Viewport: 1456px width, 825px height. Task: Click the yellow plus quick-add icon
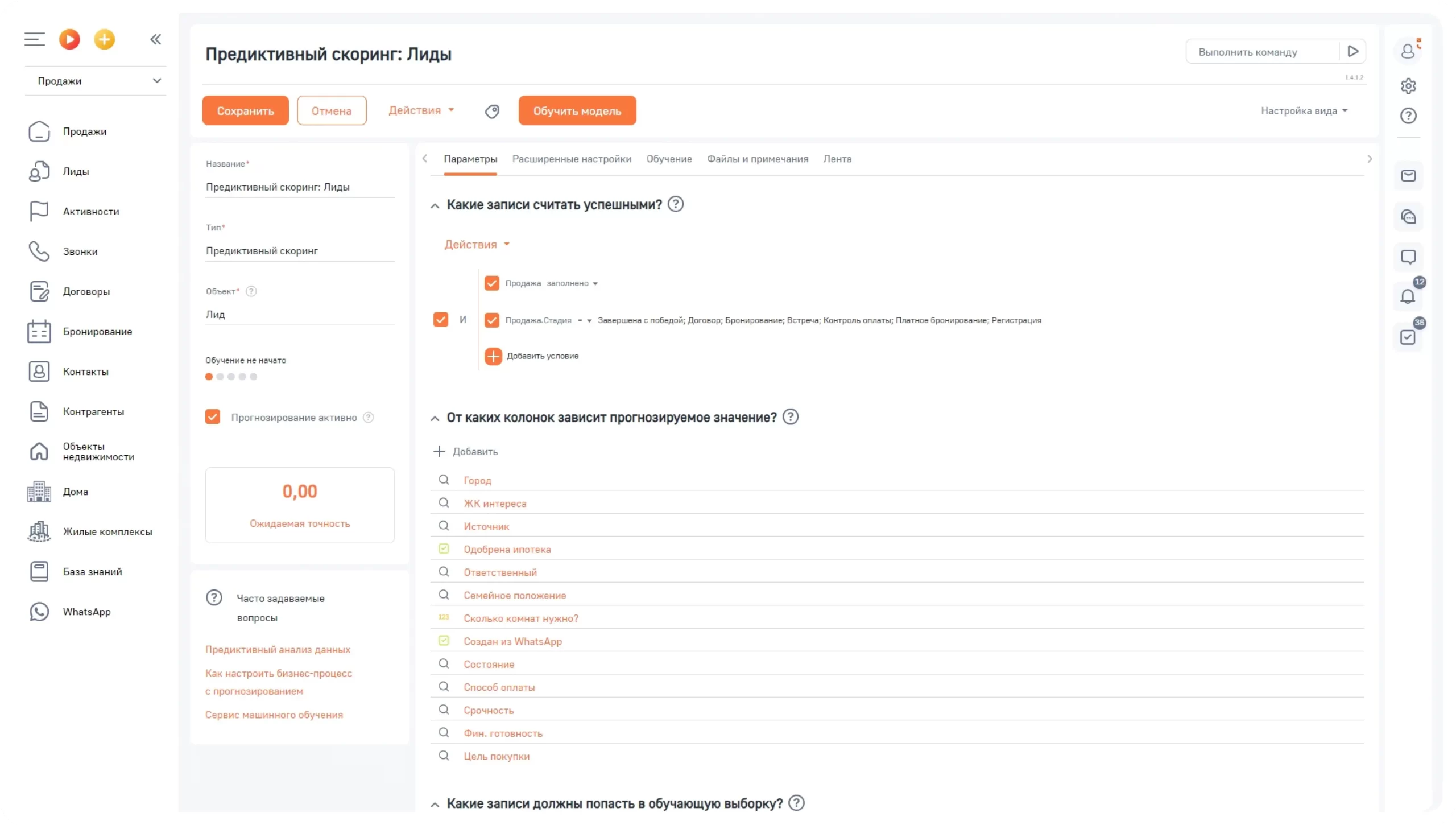pyautogui.click(x=104, y=39)
